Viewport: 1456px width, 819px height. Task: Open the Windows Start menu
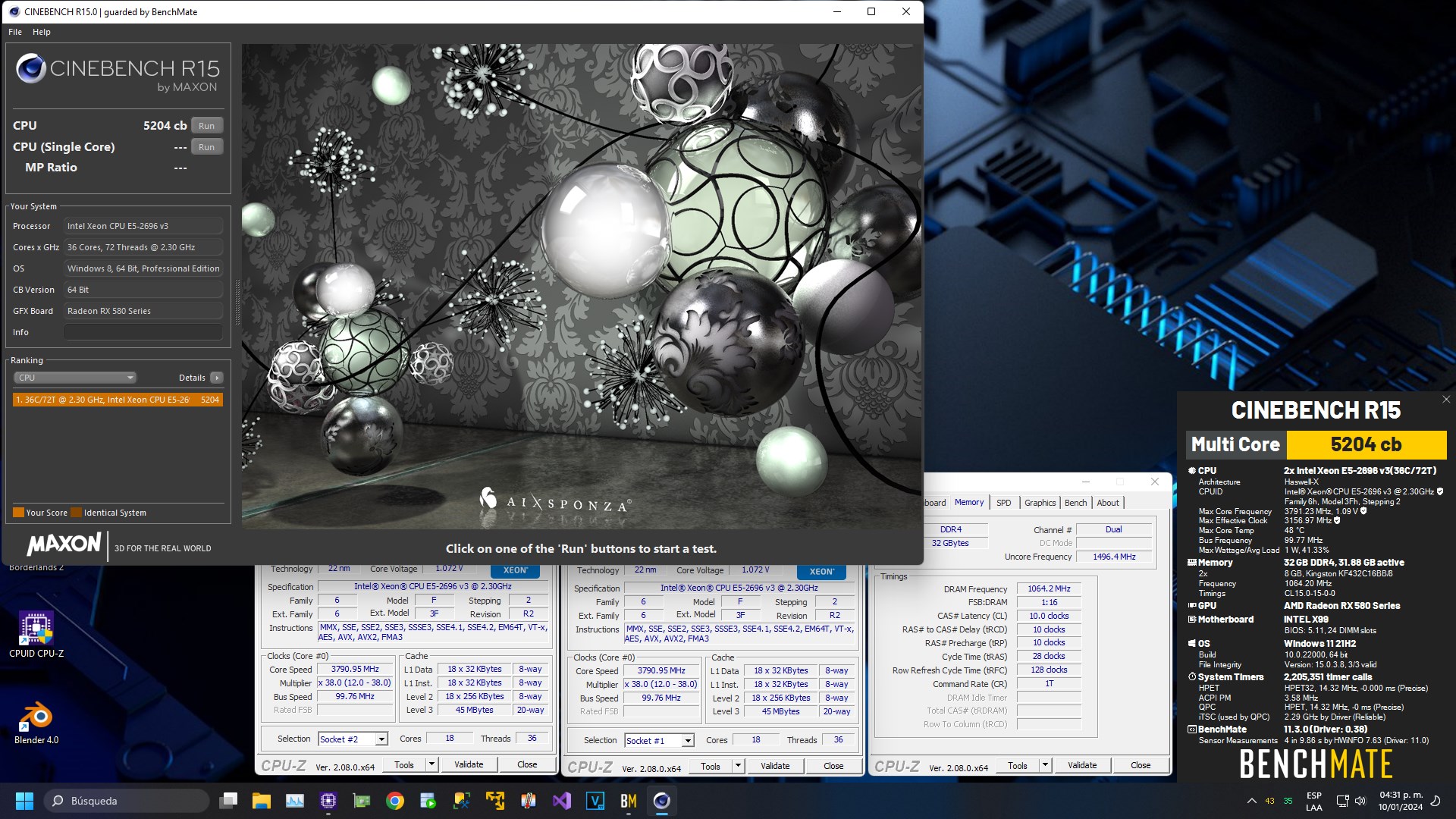24,801
